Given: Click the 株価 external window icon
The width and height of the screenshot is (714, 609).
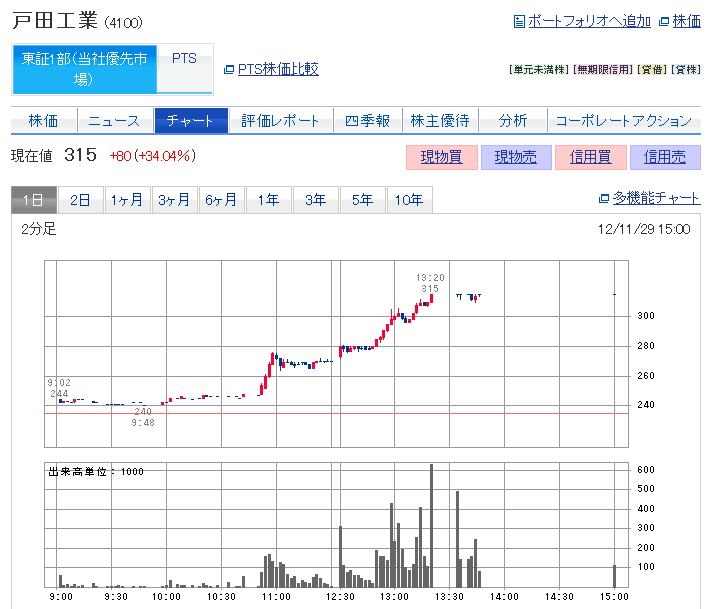Looking at the screenshot, I should coord(665,21).
